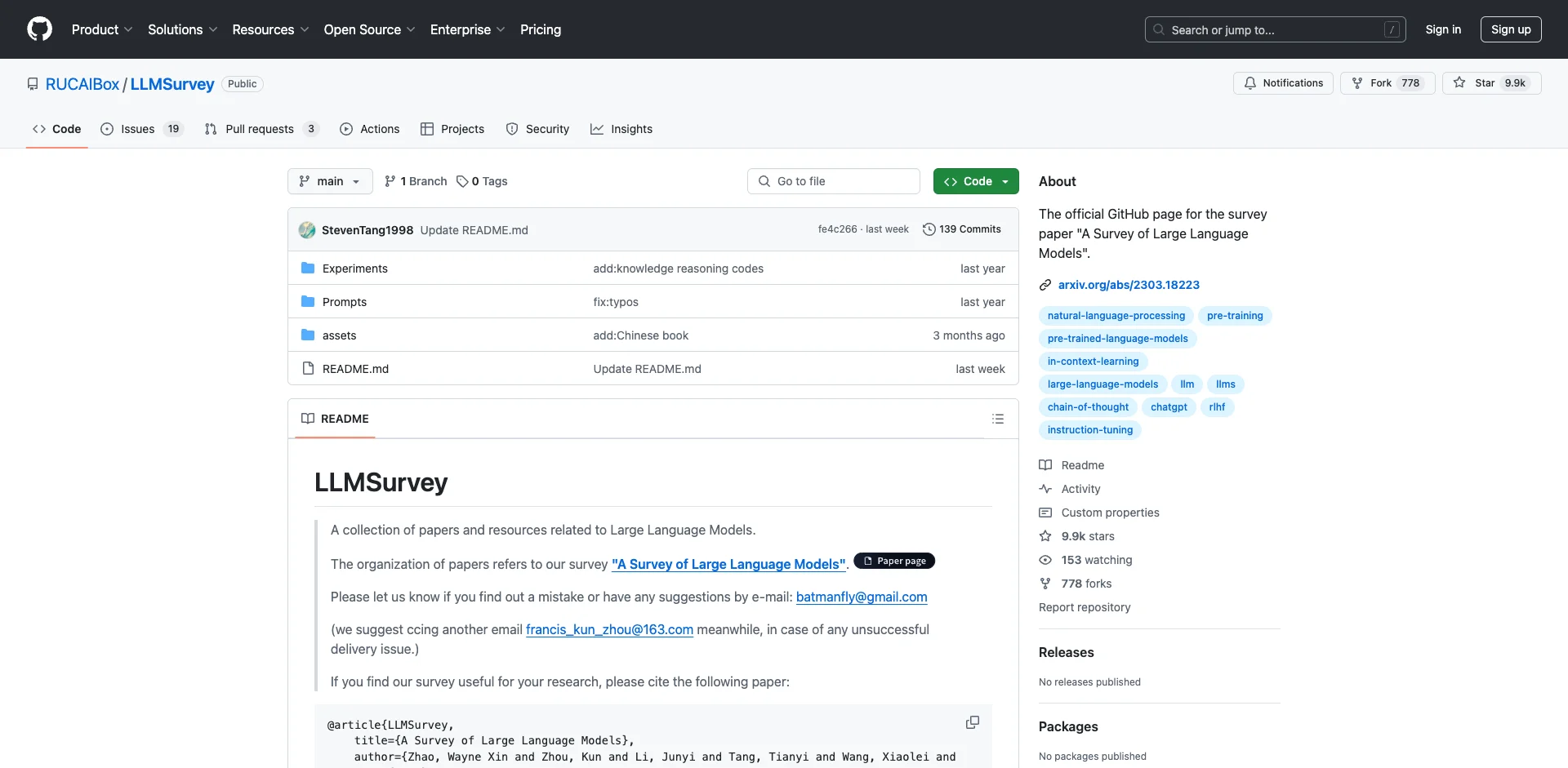Open the green Code dropdown
This screenshot has width=1568, height=768.
(976, 181)
